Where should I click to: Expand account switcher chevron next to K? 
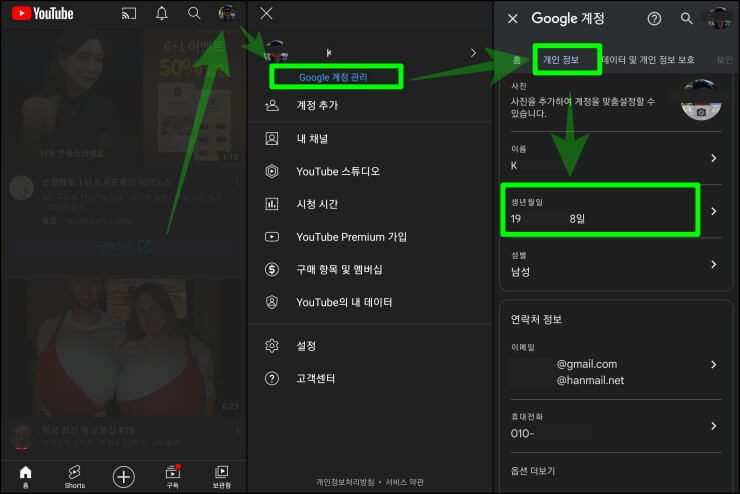pyautogui.click(x=473, y=53)
